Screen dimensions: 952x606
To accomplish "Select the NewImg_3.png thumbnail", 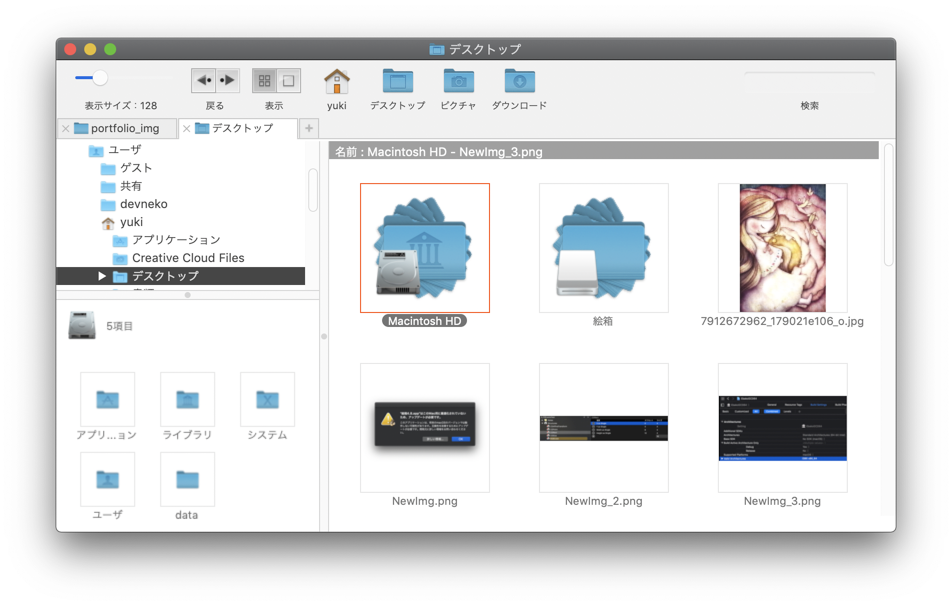I will (783, 427).
